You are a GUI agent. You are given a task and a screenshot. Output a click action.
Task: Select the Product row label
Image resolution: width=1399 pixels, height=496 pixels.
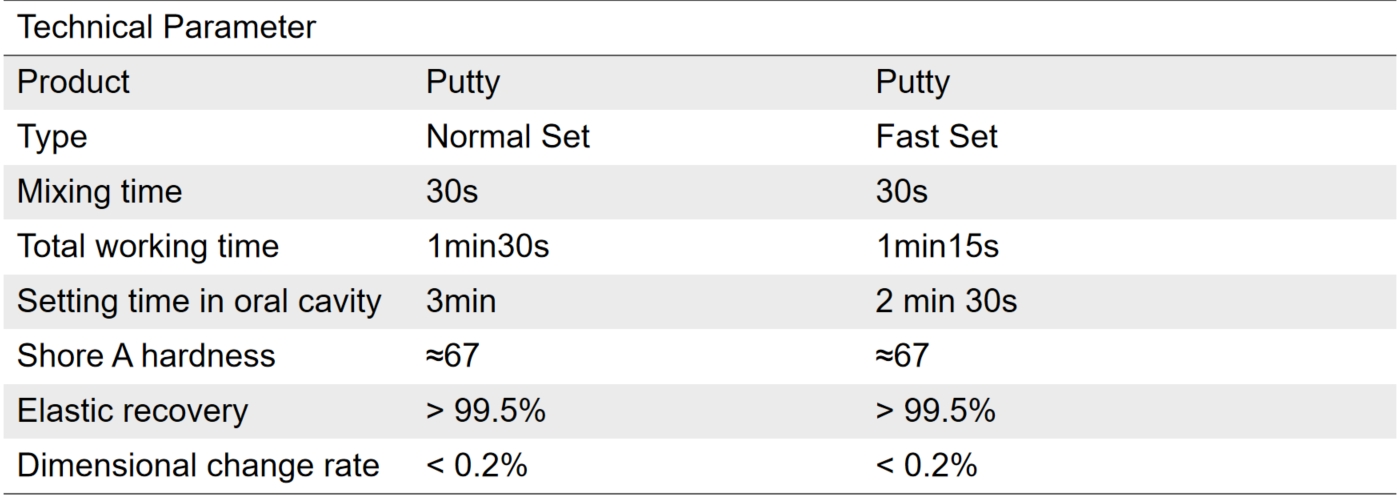74,82
